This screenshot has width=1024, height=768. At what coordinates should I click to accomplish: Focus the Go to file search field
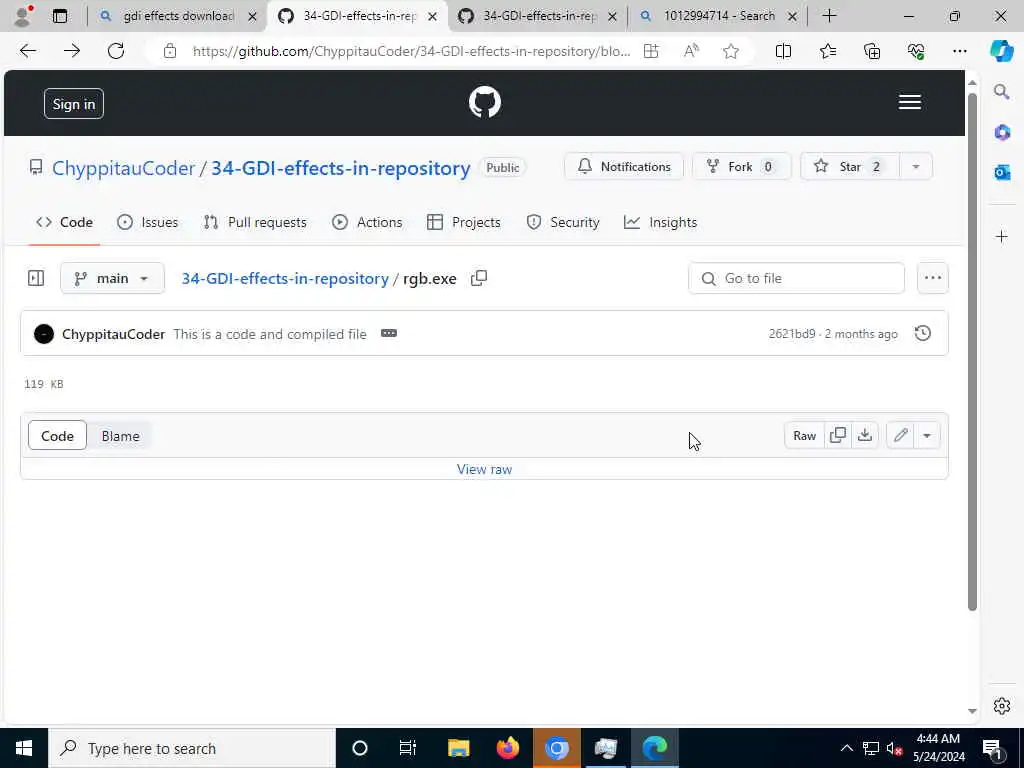796,278
